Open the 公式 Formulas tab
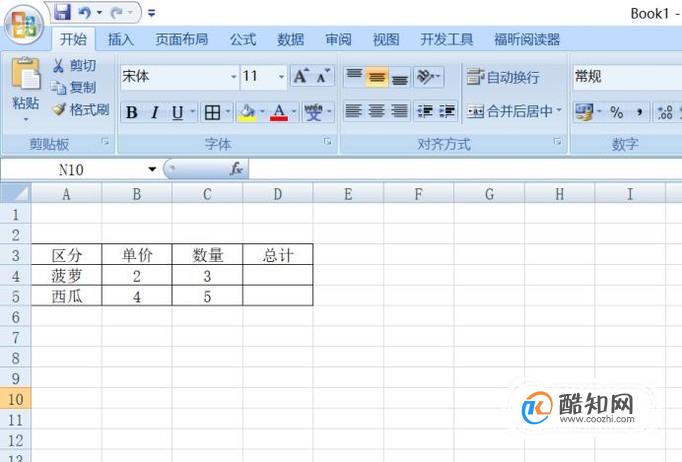The height and width of the screenshot is (462, 682). tap(243, 40)
